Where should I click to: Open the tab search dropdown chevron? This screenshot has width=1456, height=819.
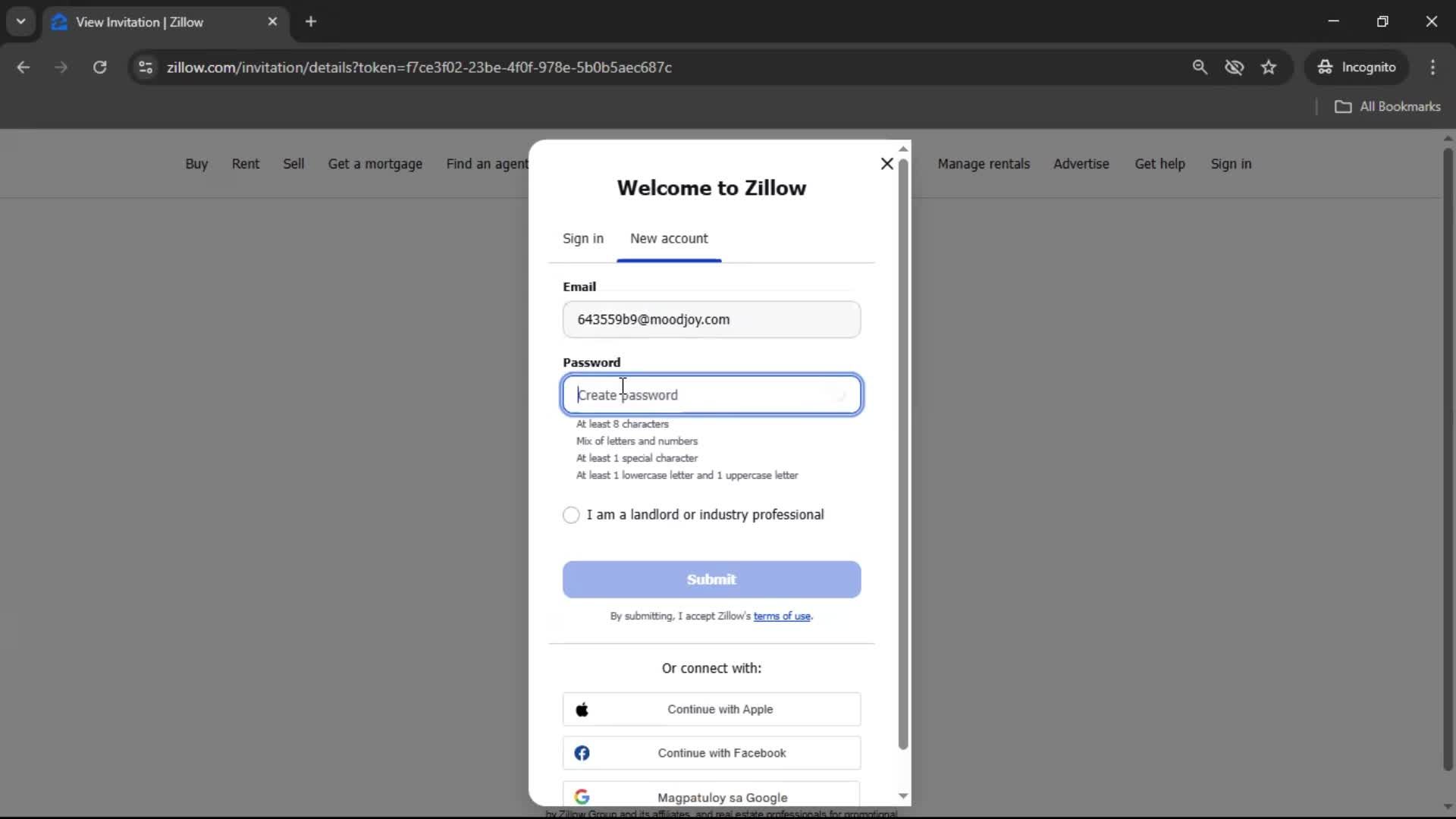coord(20,21)
